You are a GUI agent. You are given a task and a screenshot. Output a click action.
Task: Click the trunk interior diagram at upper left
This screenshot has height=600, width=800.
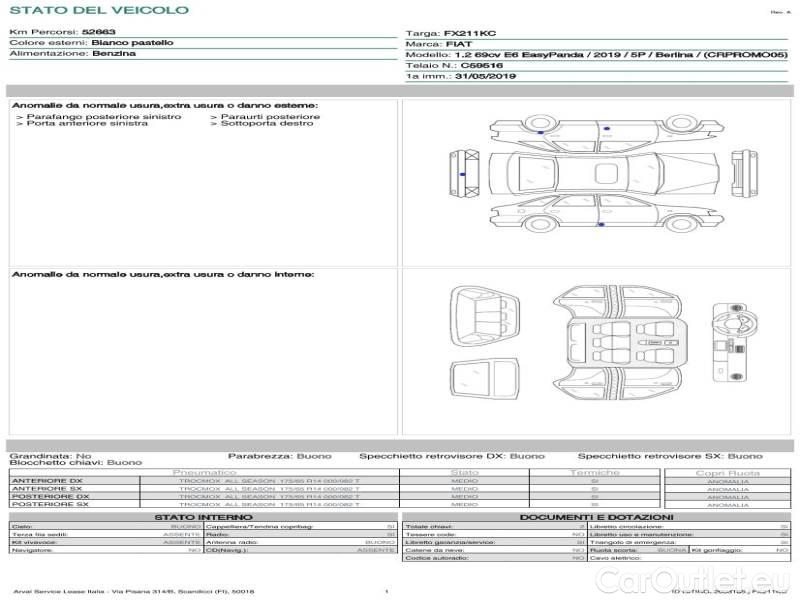click(x=483, y=308)
